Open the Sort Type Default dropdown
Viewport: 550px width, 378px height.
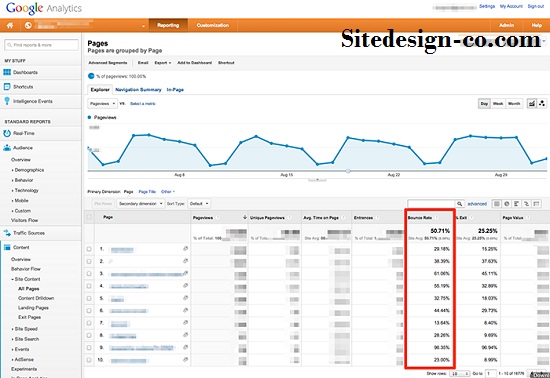tap(199, 204)
